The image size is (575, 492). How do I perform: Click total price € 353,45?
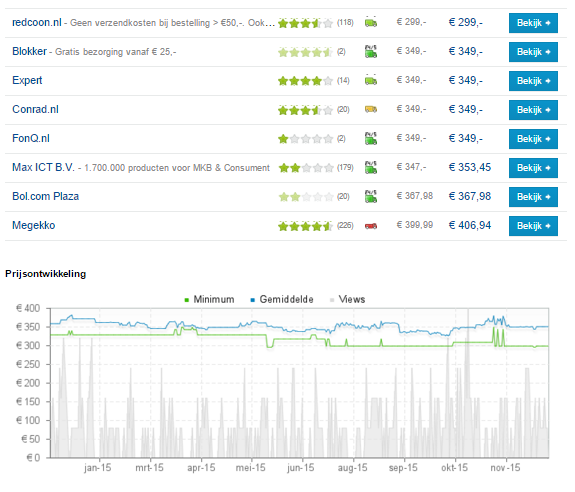[470, 167]
